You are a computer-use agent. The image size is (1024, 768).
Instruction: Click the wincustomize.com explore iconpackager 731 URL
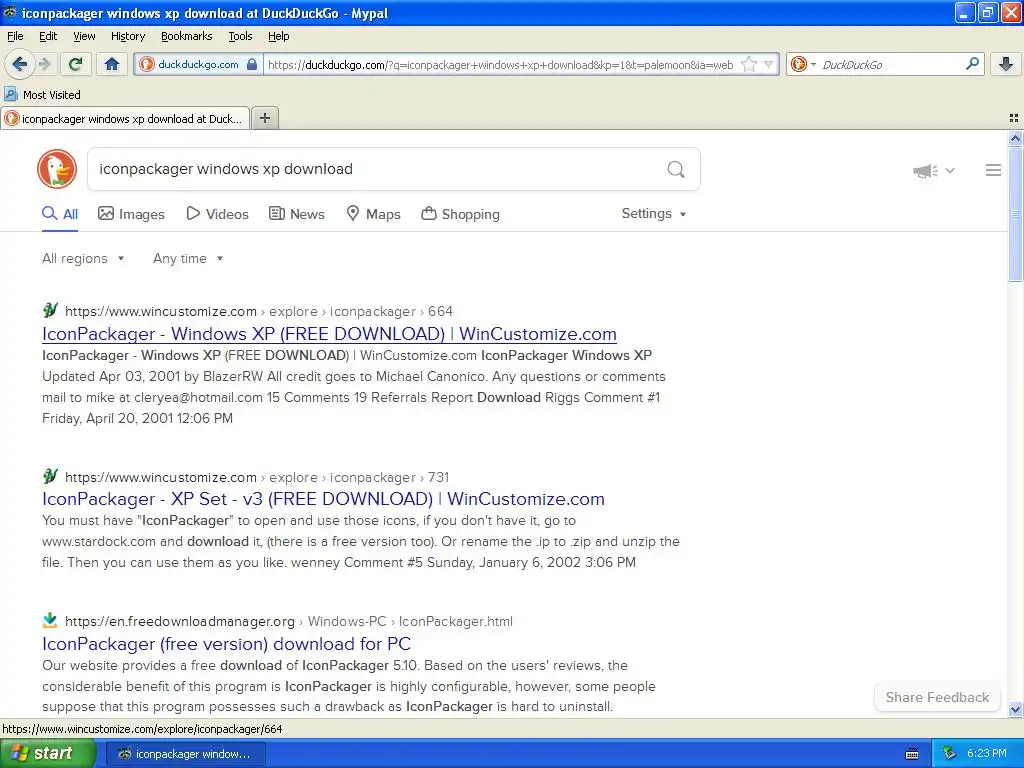click(x=257, y=477)
